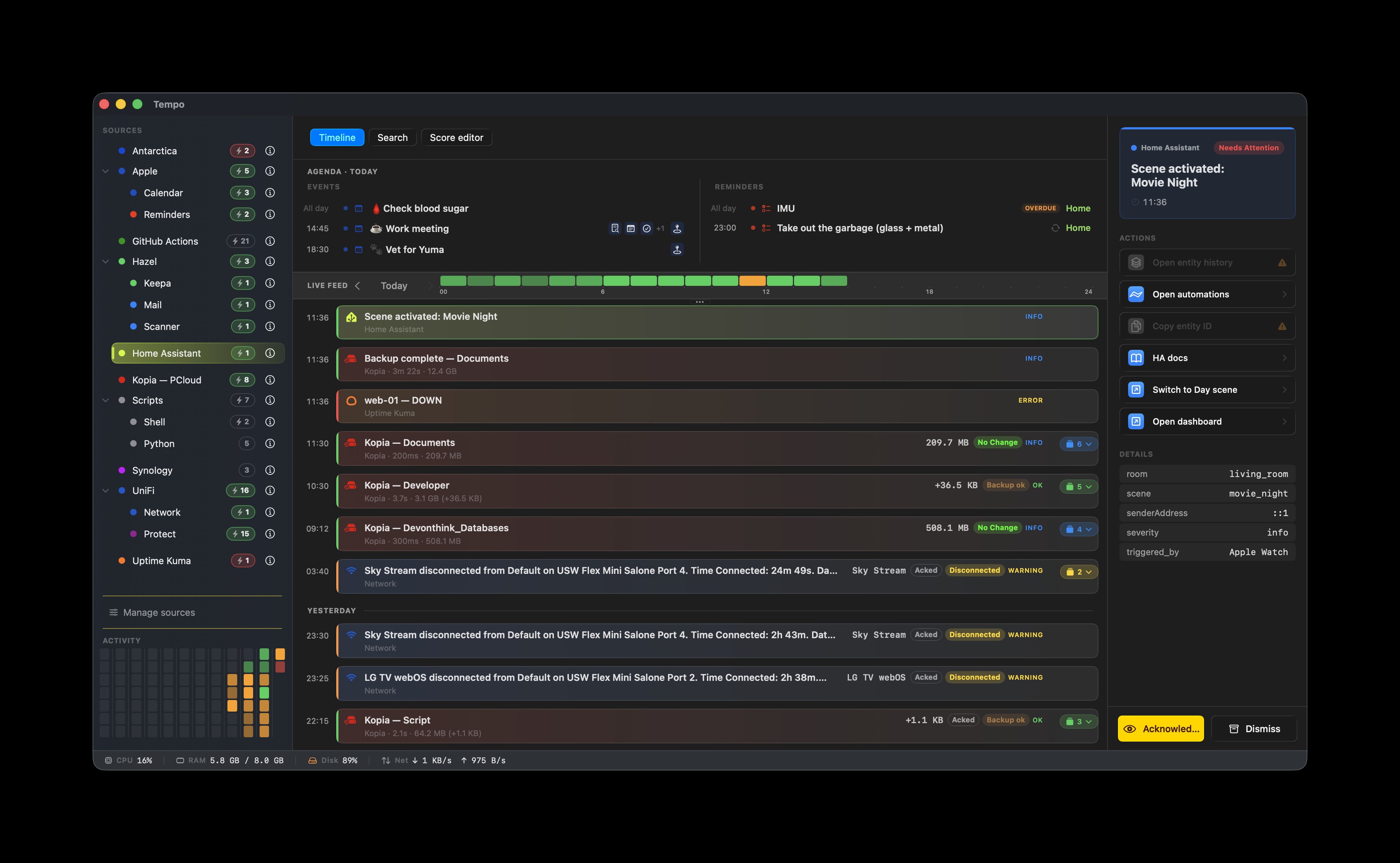
Task: Click the RAM icon in the status bar
Action: [x=180, y=760]
